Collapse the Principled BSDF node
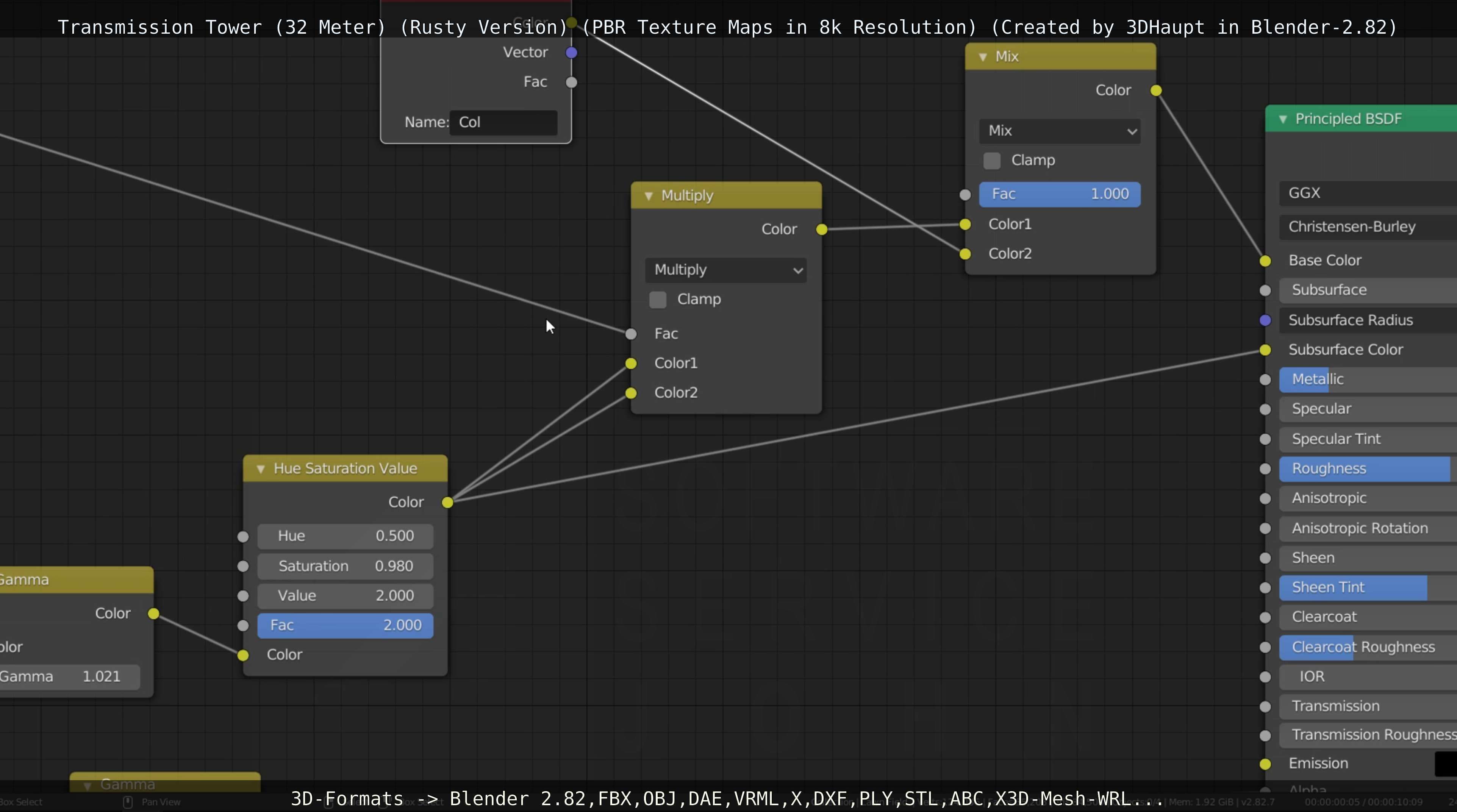 coord(1283,119)
